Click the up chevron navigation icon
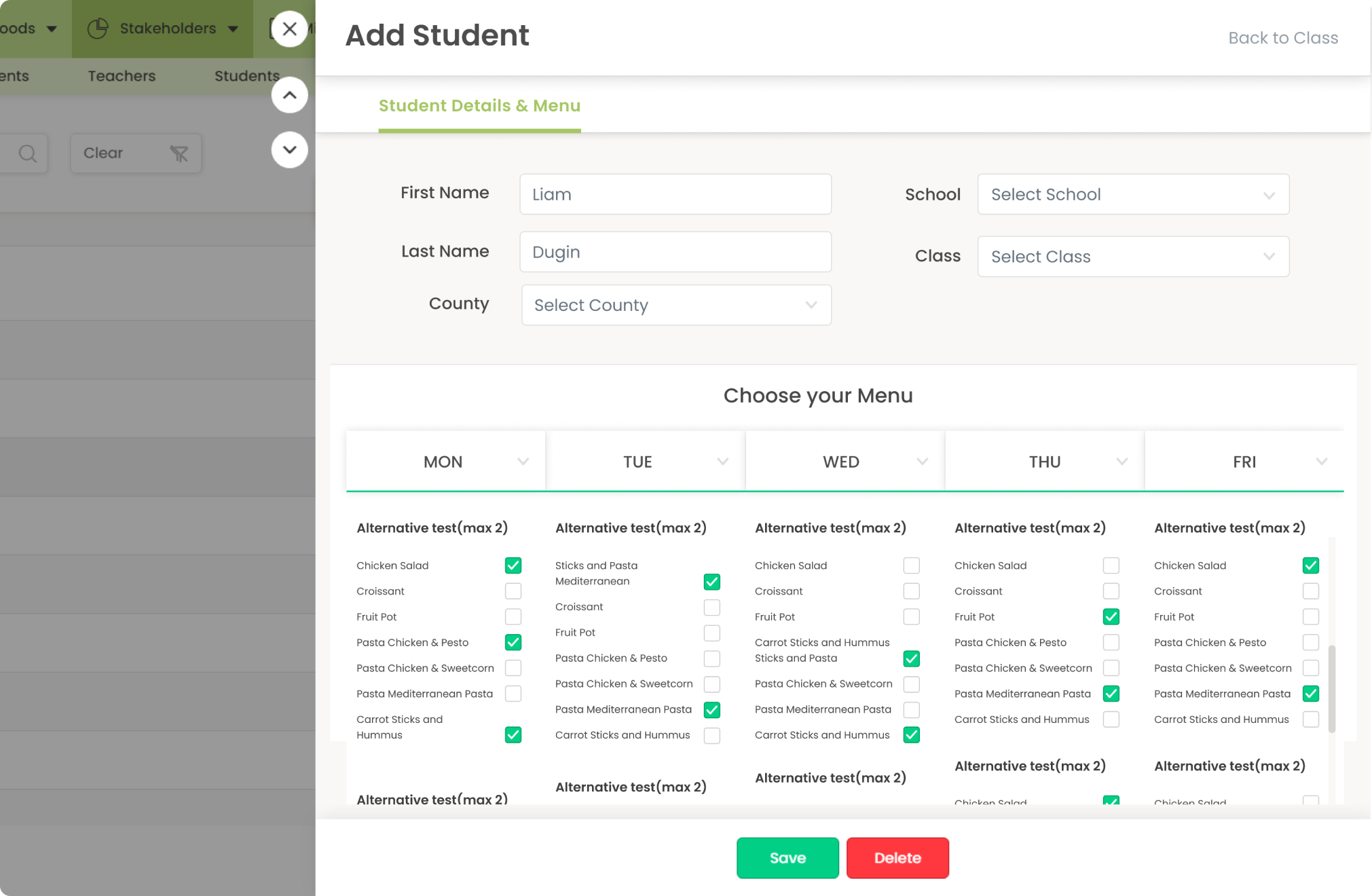The height and width of the screenshot is (896, 1372). tap(290, 95)
